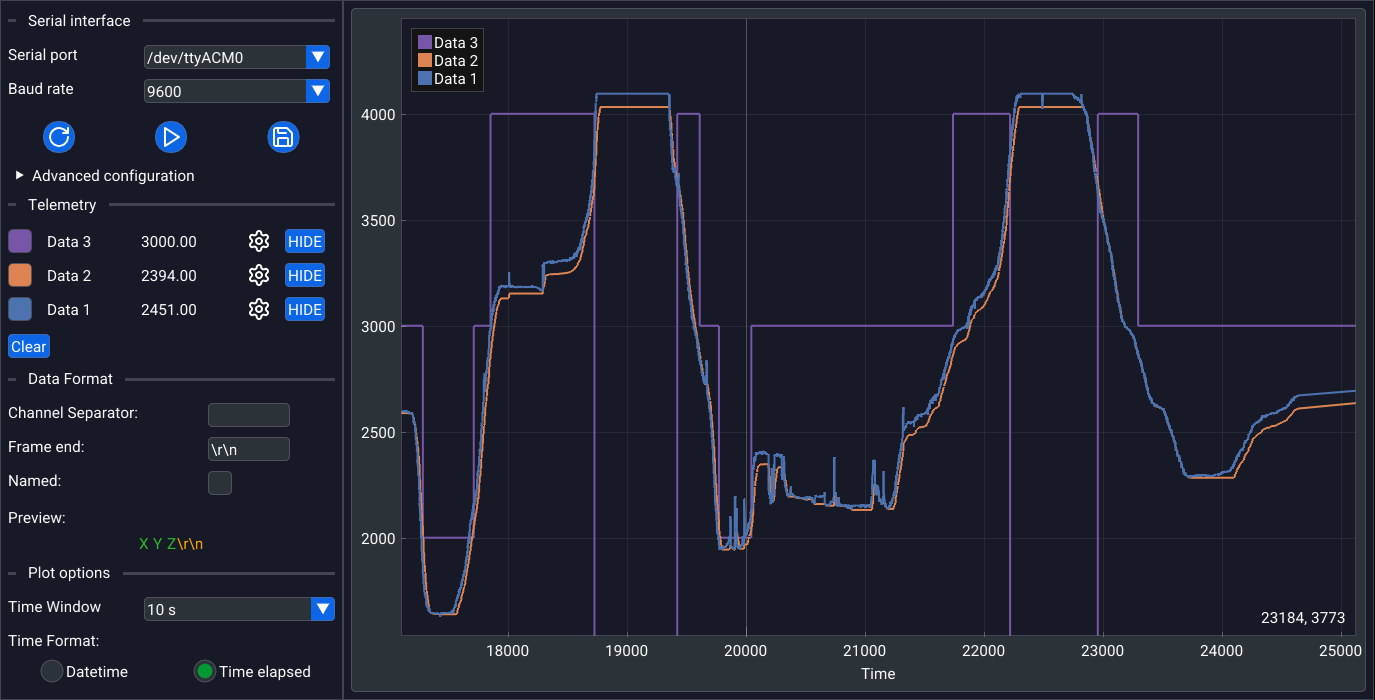Viewport: 1375px width, 700px height.
Task: Open settings gear for Data 1
Action: [259, 310]
